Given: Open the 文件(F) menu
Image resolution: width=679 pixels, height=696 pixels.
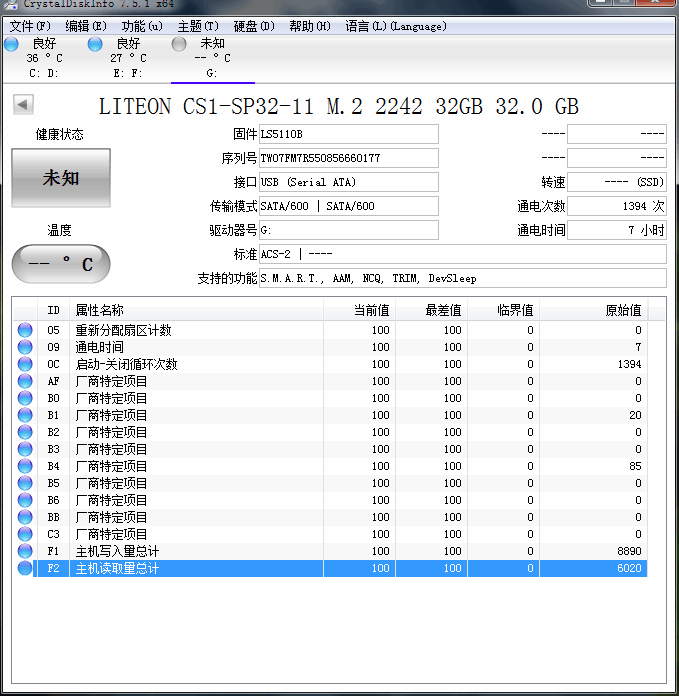Looking at the screenshot, I should tap(30, 27).
